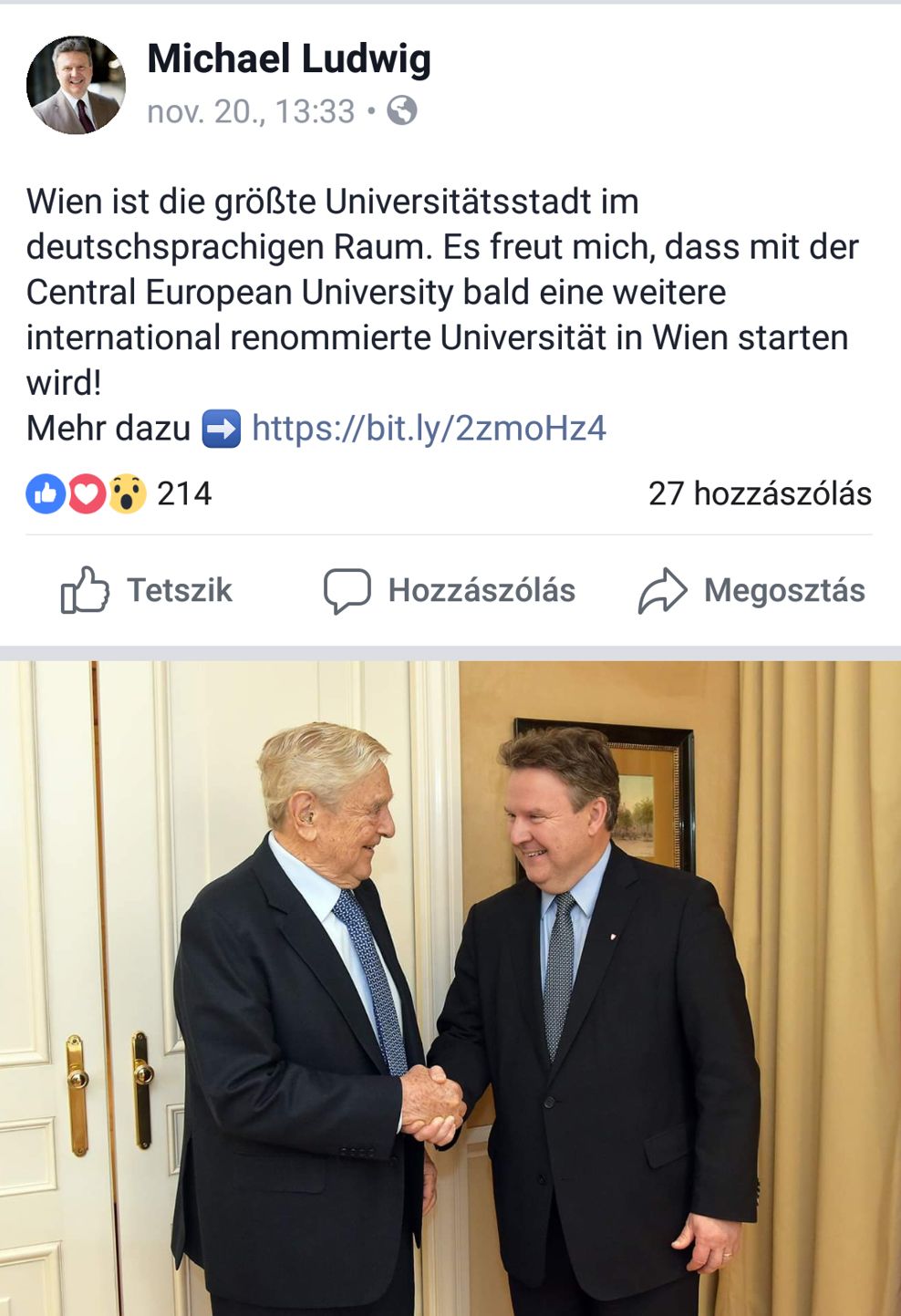Viewport: 901px width, 1316px height.
Task: Open the Michael Ludwig name link
Action: (x=289, y=58)
